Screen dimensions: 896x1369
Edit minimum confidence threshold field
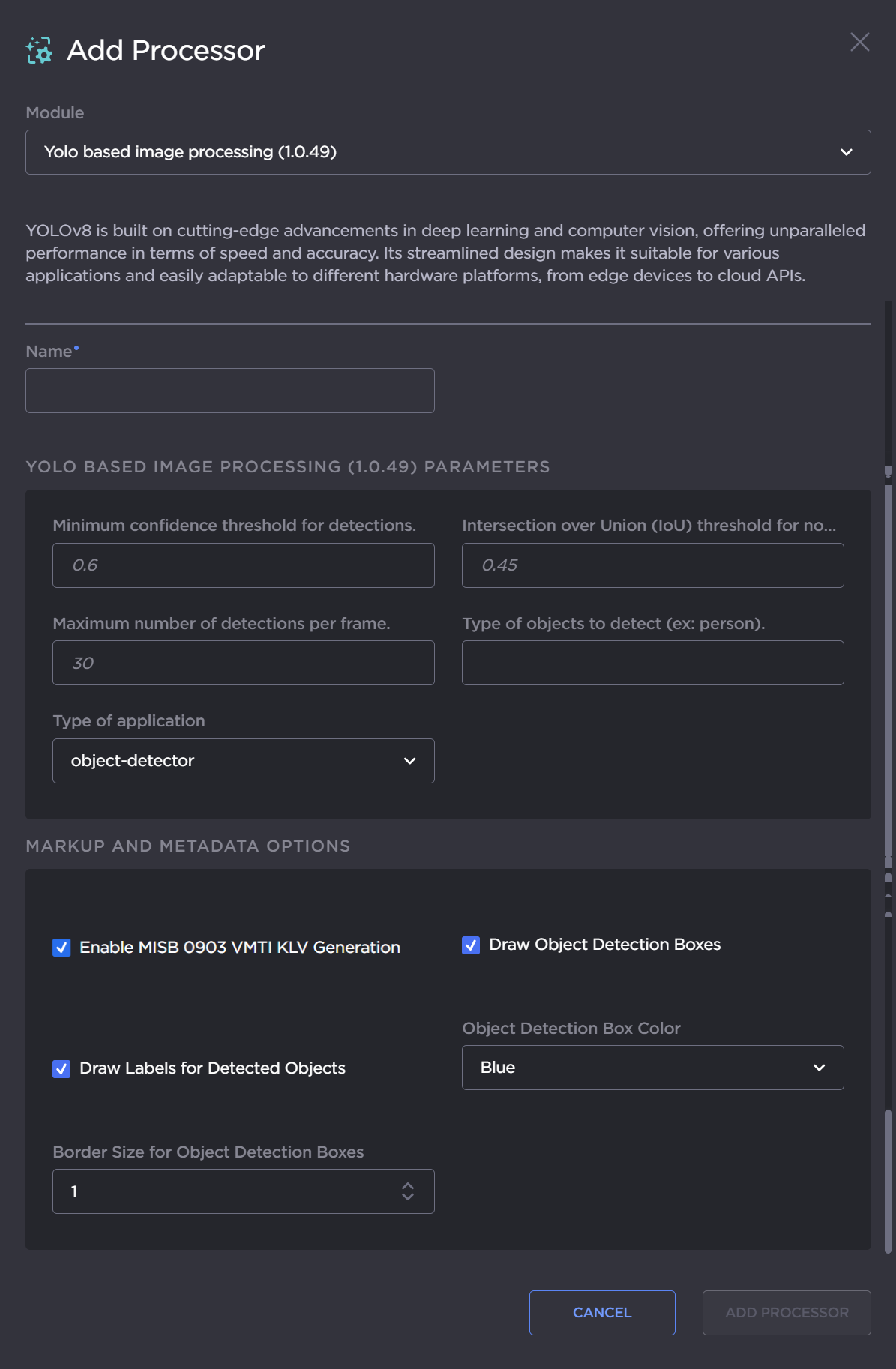(244, 565)
